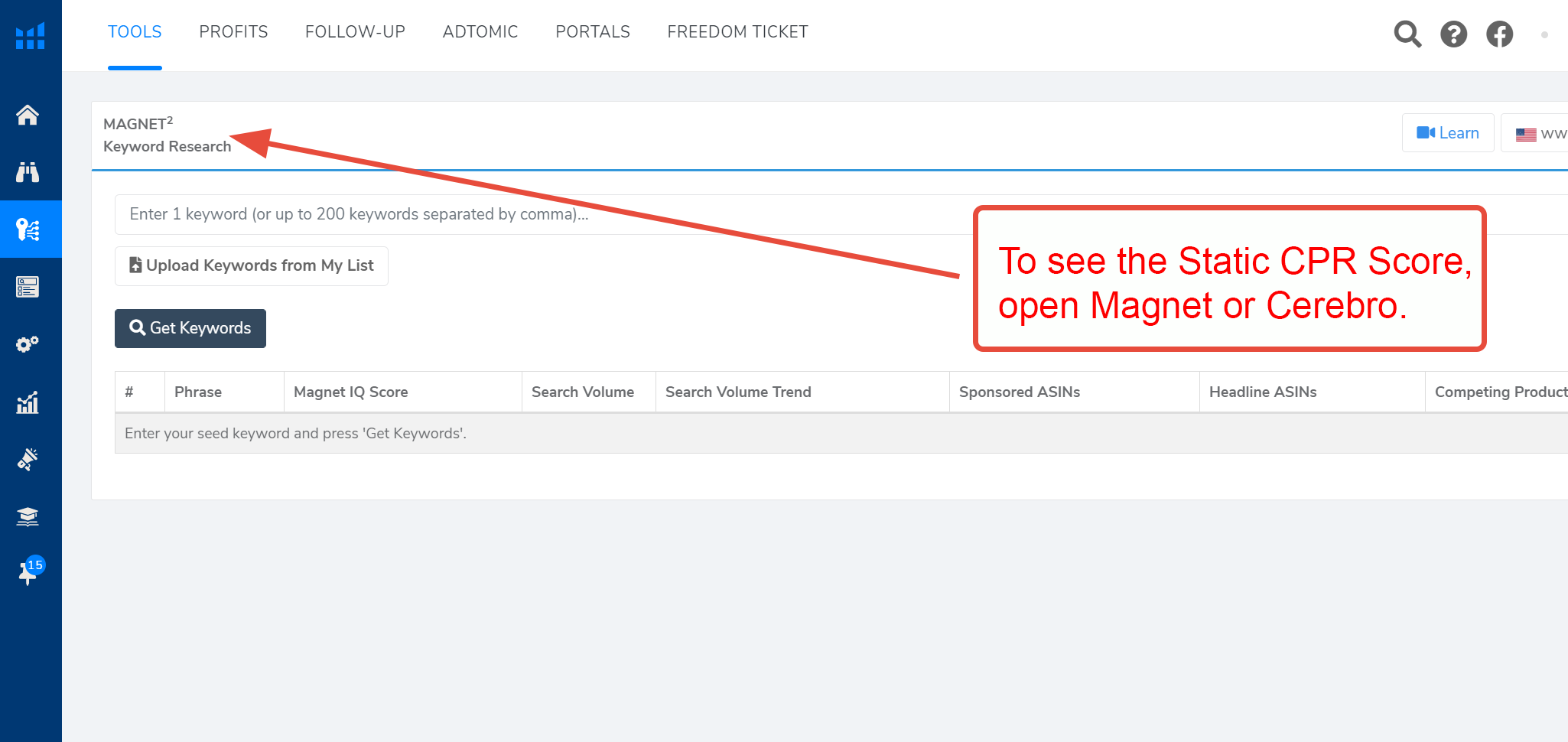
Task: Select the binoculars product research icon
Action: click(x=28, y=172)
